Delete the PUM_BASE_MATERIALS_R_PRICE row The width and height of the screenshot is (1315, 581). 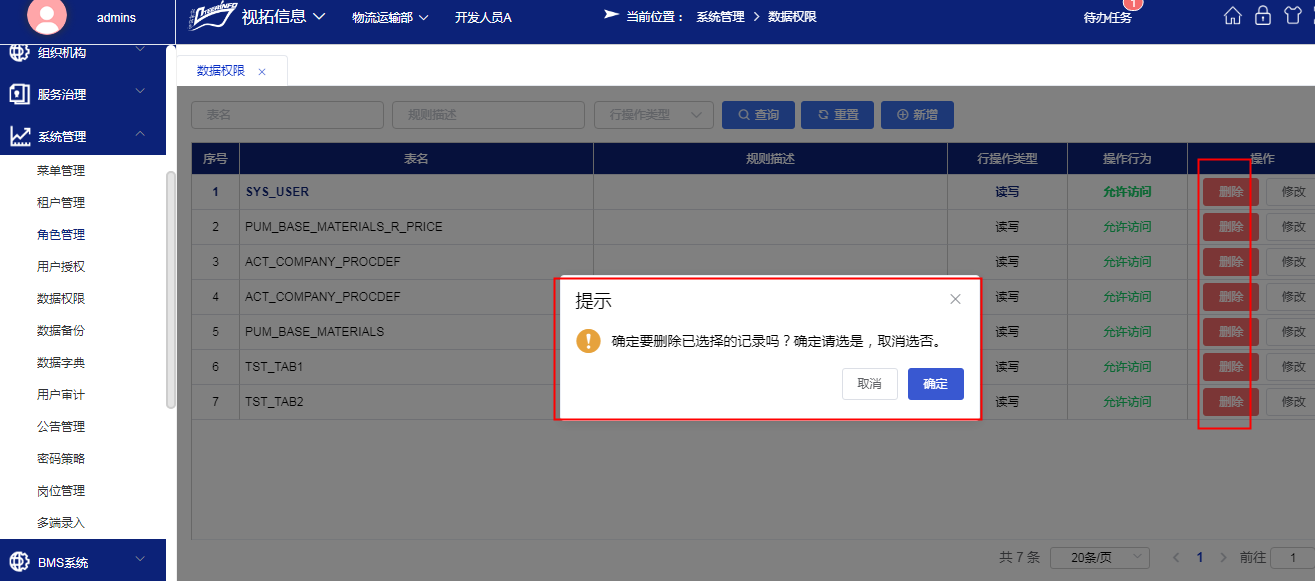[x=1231, y=227]
